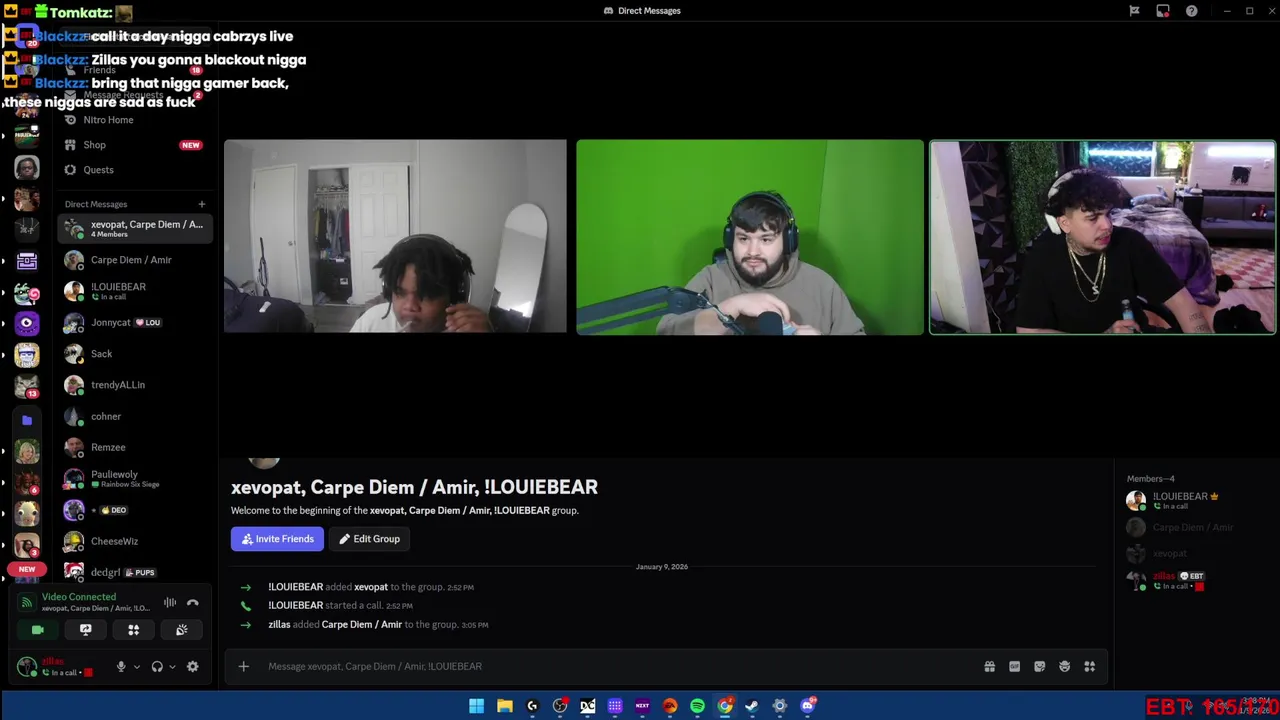Start screen sharing from the call panel
The height and width of the screenshot is (720, 1280).
[x=86, y=630]
